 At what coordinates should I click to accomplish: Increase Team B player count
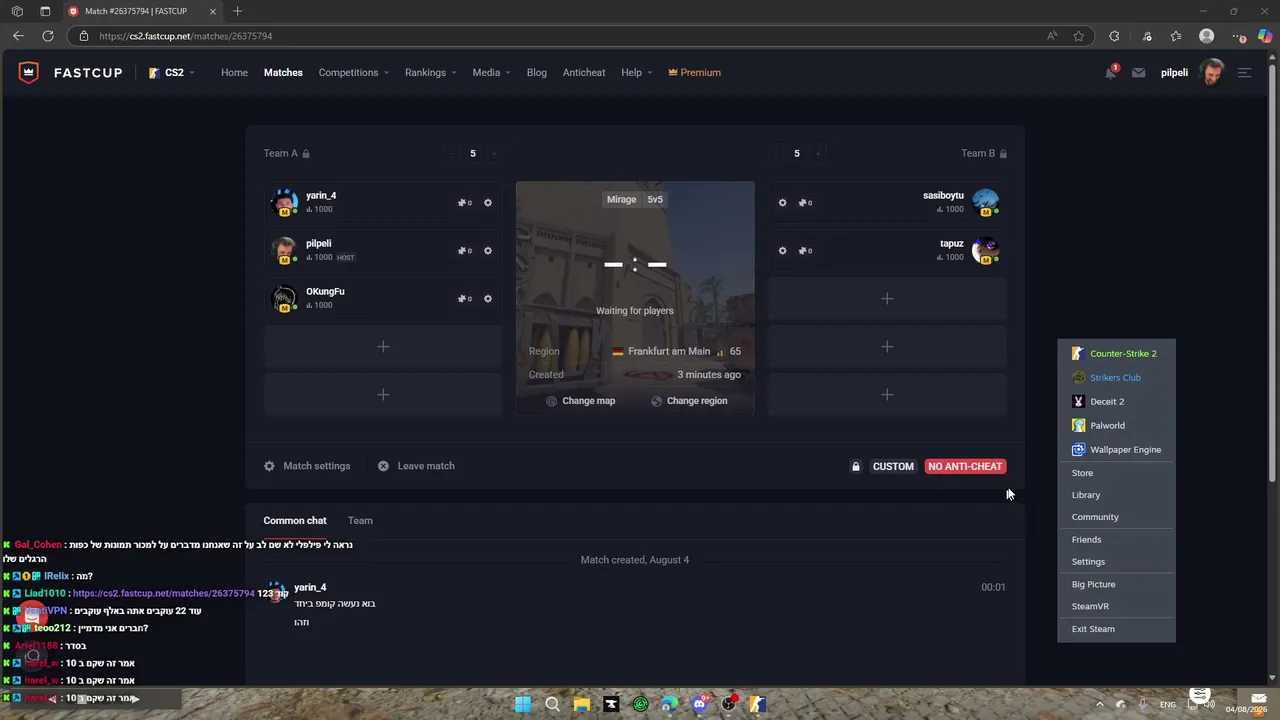[x=818, y=154]
